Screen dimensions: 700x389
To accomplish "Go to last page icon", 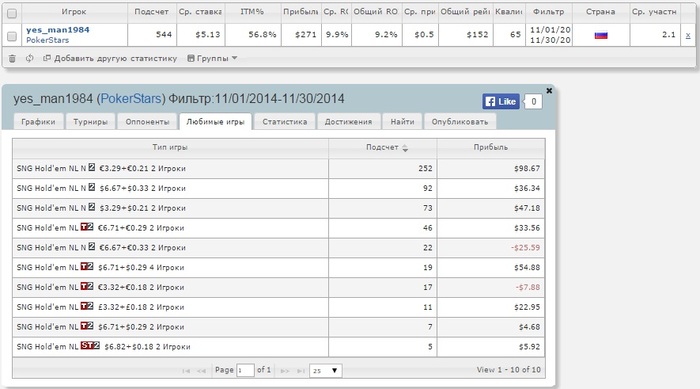I will pyautogui.click(x=301, y=371).
